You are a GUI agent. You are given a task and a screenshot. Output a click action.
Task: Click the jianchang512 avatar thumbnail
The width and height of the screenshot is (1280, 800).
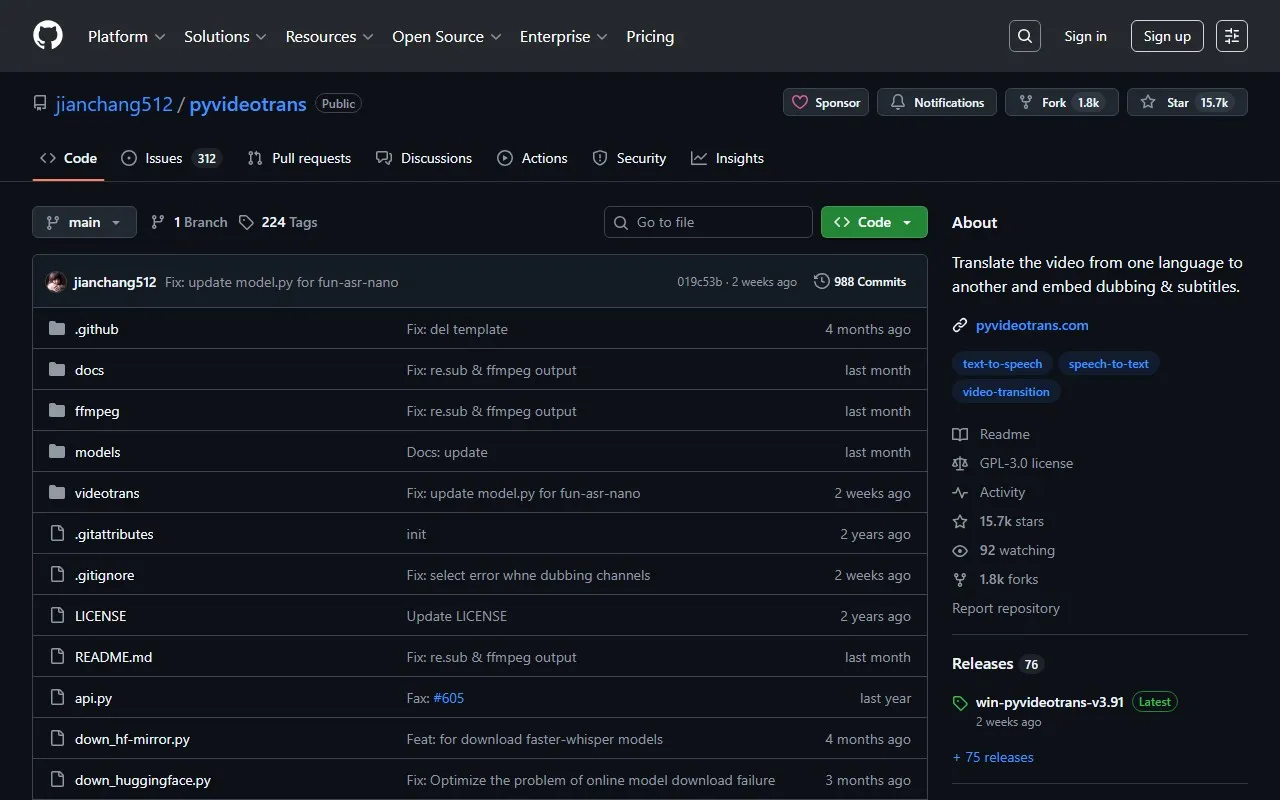pos(57,282)
